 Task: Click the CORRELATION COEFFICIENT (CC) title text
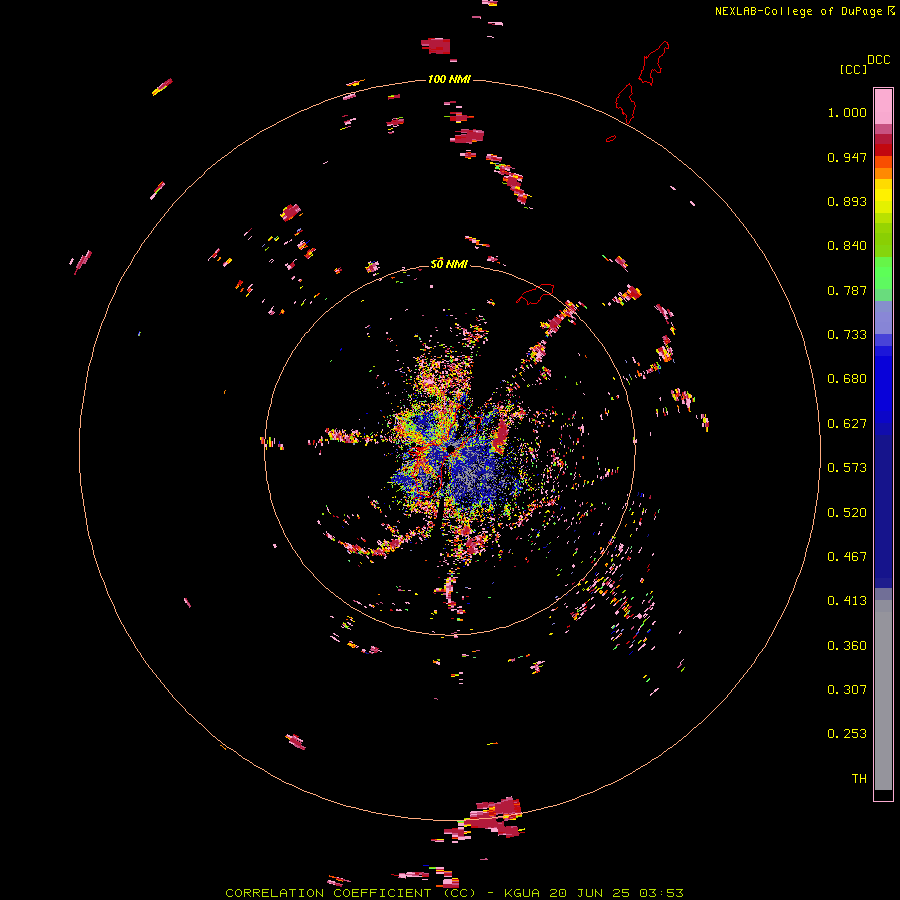(351, 893)
